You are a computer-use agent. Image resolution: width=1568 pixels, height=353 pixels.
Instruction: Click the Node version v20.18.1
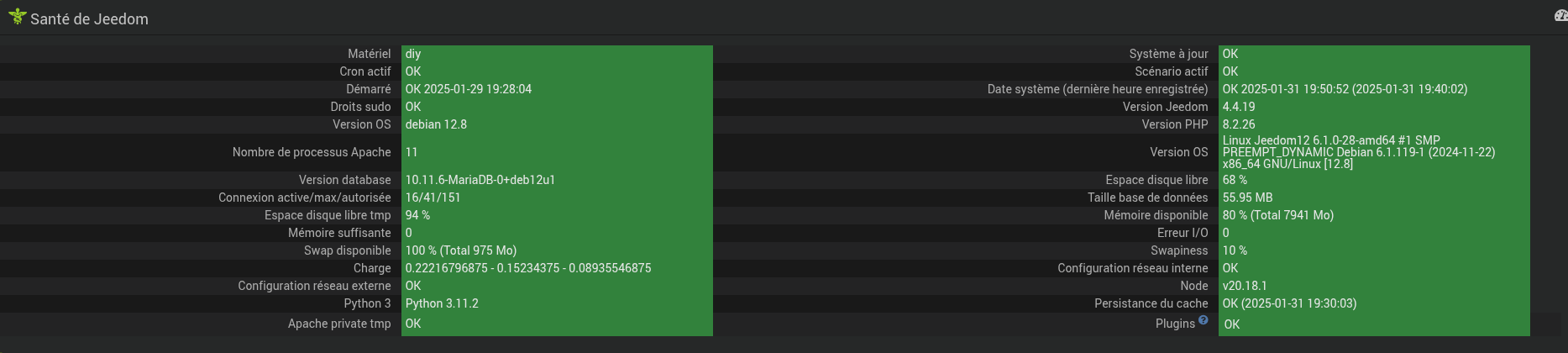pyautogui.click(x=1245, y=286)
